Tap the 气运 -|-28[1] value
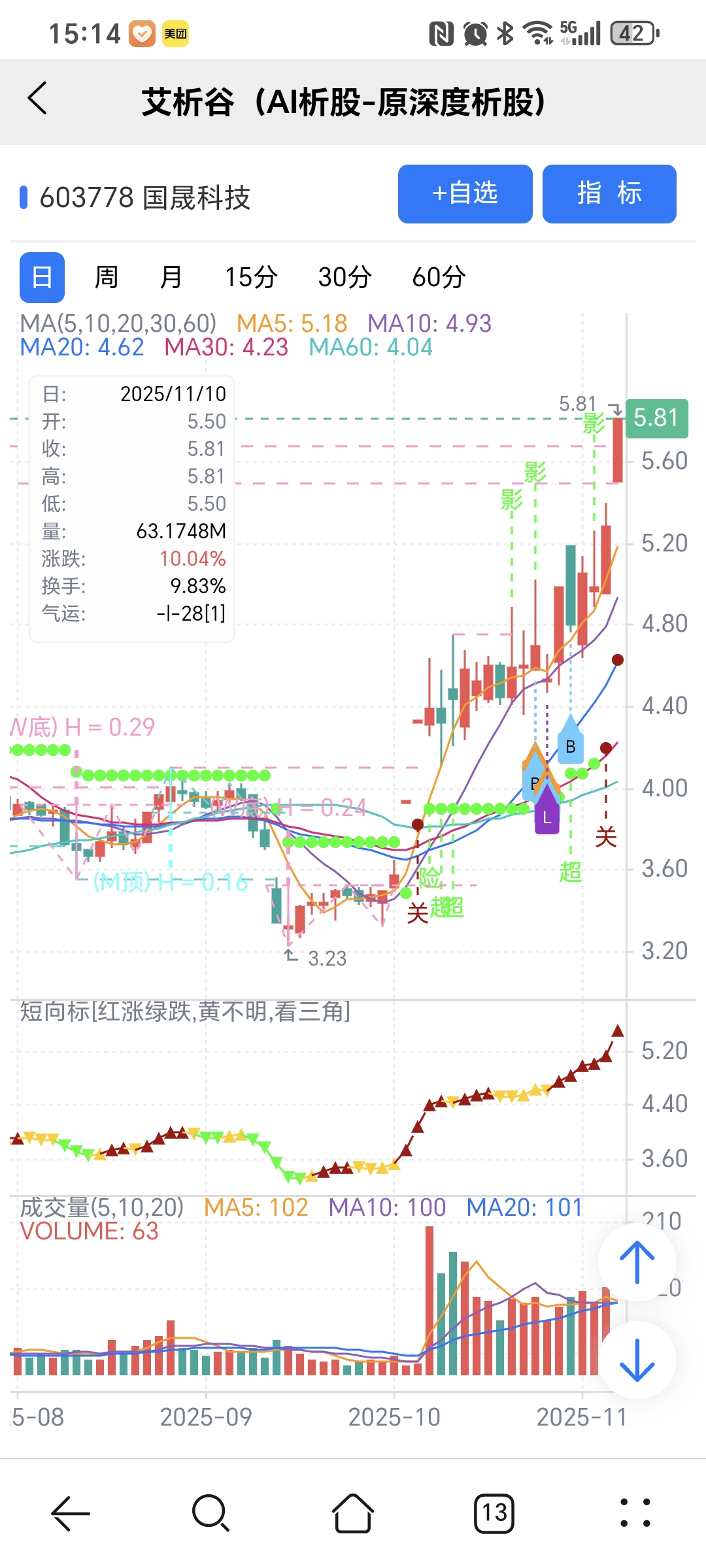The height and width of the screenshot is (1568, 706). tap(191, 613)
